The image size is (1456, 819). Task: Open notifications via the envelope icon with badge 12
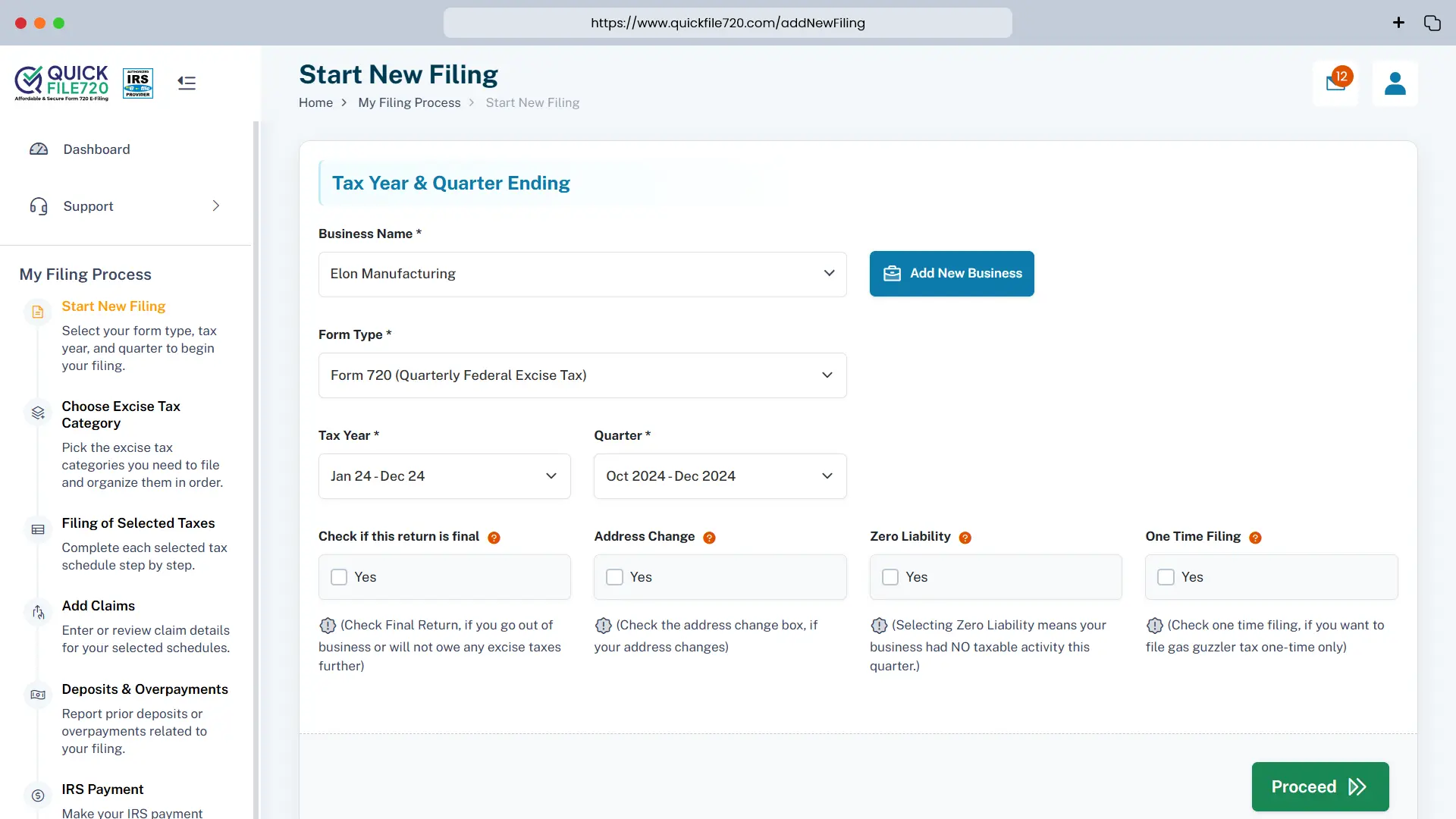tap(1335, 84)
